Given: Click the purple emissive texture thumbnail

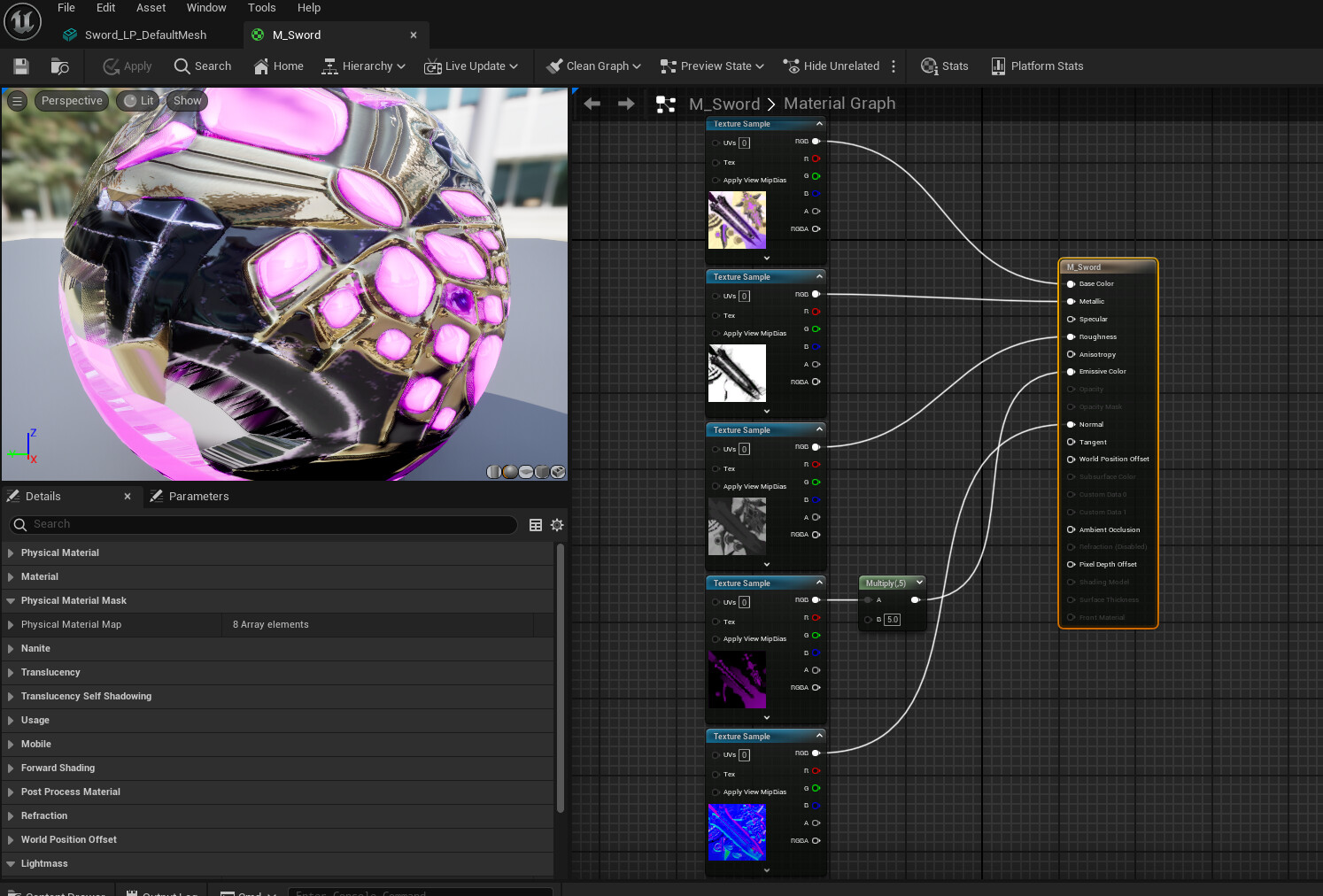Looking at the screenshot, I should pyautogui.click(x=737, y=680).
